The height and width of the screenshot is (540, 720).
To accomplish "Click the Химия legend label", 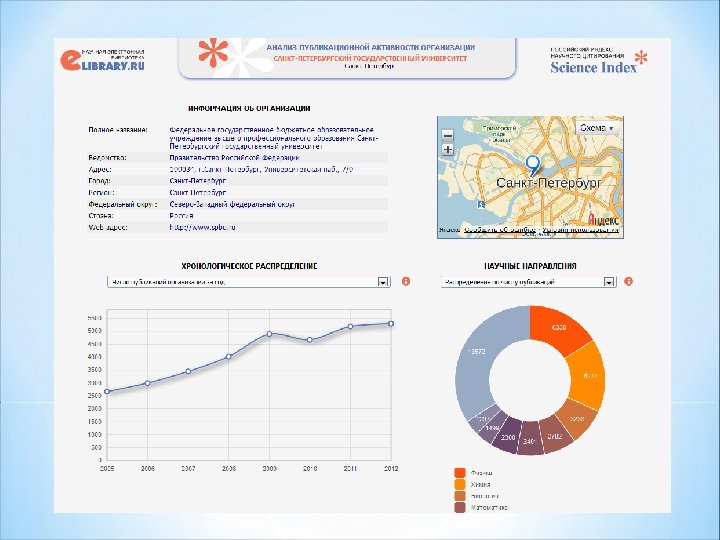I will (480, 484).
